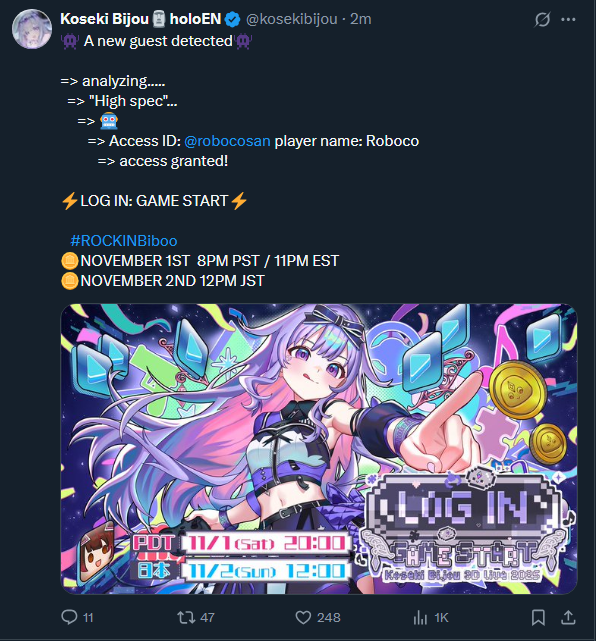The image size is (596, 641).
Task: Click the blue verified badge
Action: click(x=233, y=19)
